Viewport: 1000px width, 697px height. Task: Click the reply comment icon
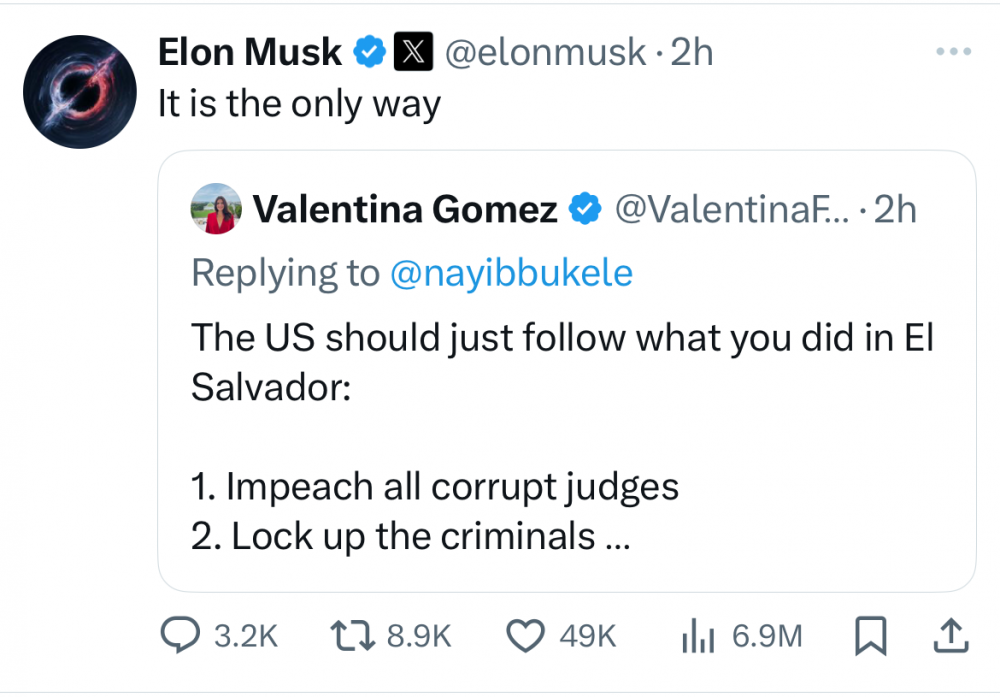point(183,636)
